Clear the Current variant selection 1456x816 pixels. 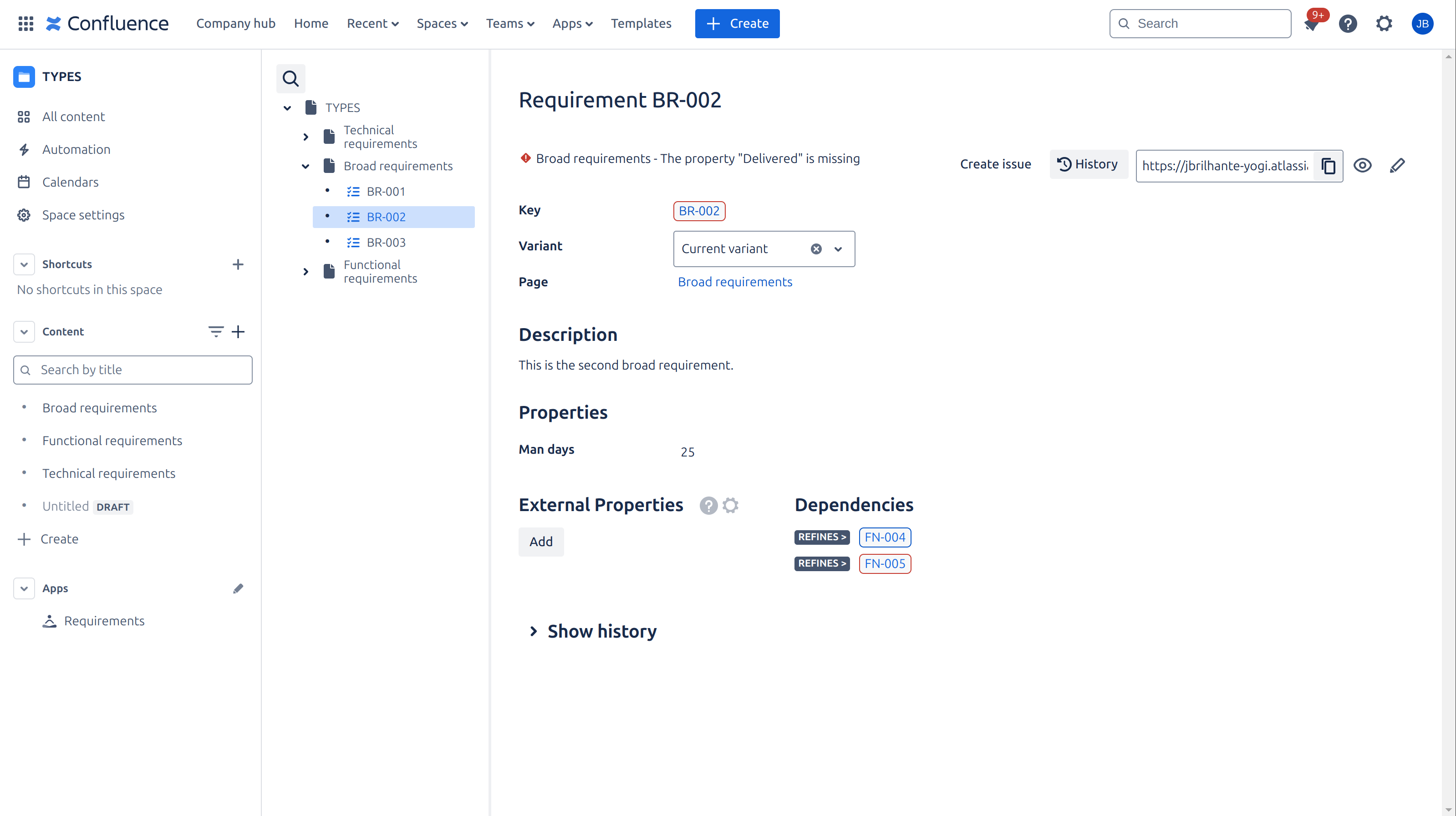click(x=815, y=248)
